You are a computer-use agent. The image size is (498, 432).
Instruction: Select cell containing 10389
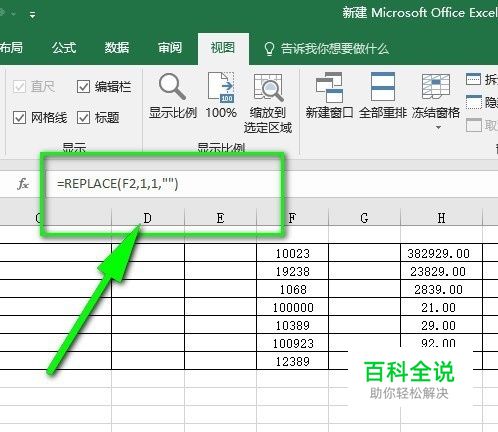coord(293,325)
